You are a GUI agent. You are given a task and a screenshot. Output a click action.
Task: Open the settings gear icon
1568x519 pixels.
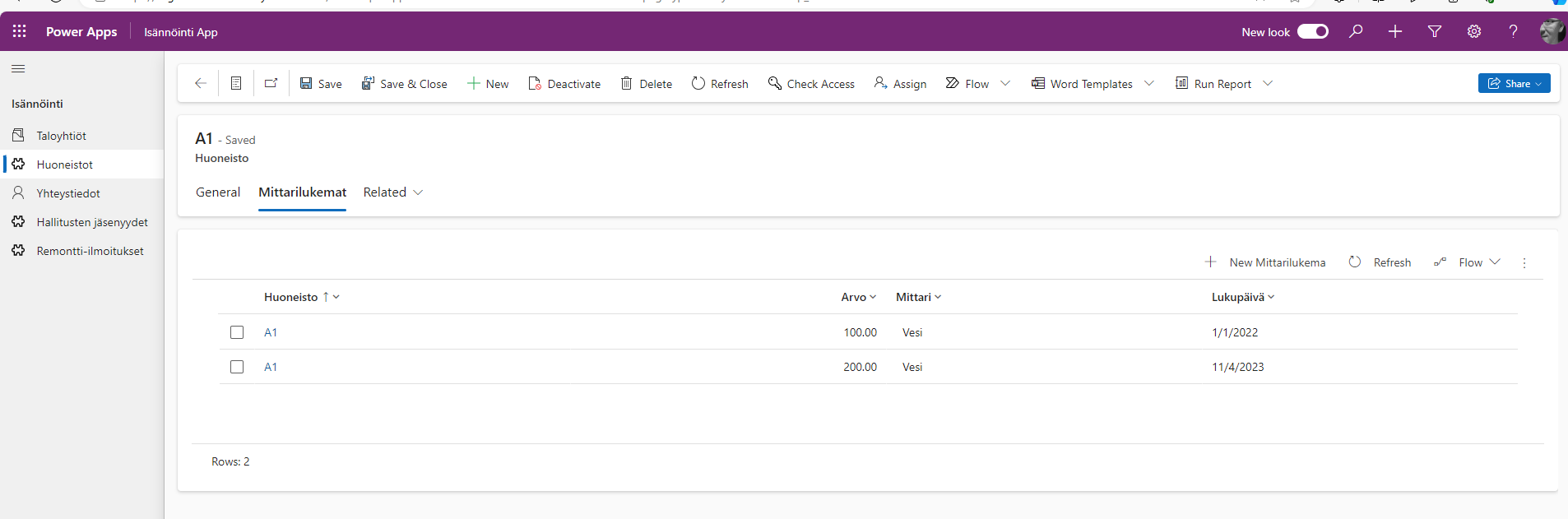tap(1474, 31)
